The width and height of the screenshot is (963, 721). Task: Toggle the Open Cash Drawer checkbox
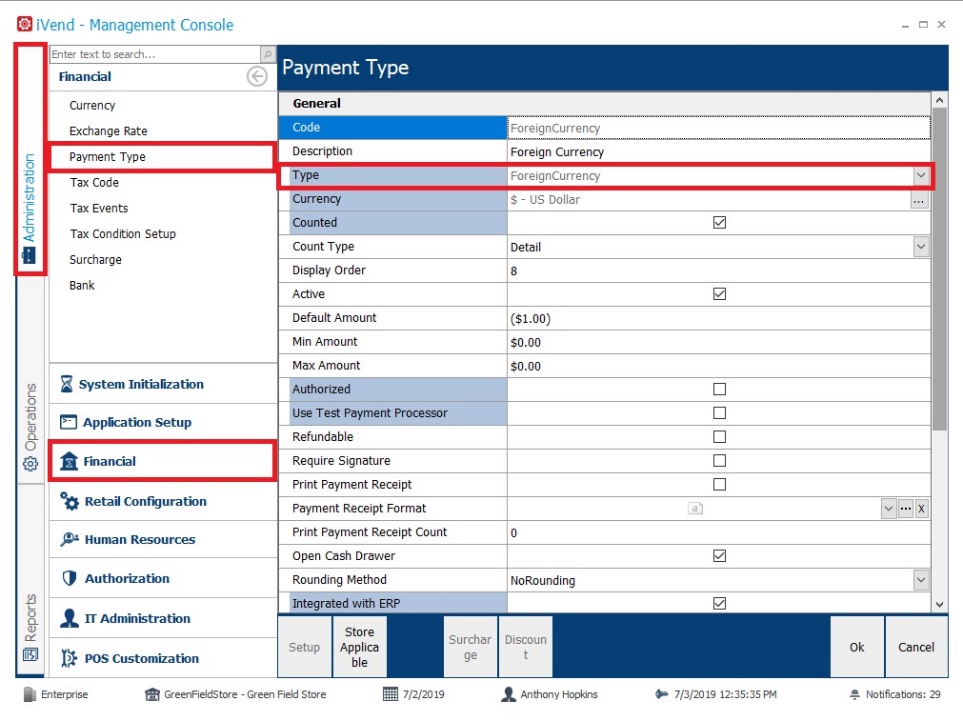tap(720, 556)
